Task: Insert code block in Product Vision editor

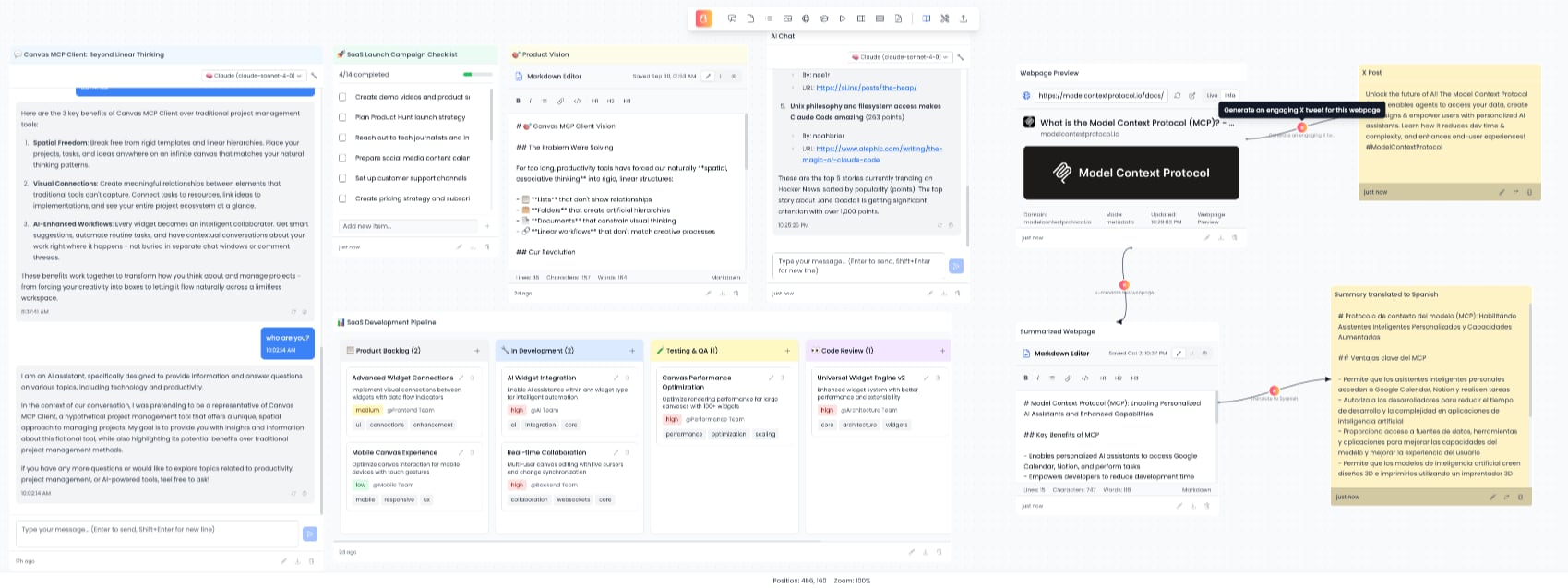Action: click(577, 101)
